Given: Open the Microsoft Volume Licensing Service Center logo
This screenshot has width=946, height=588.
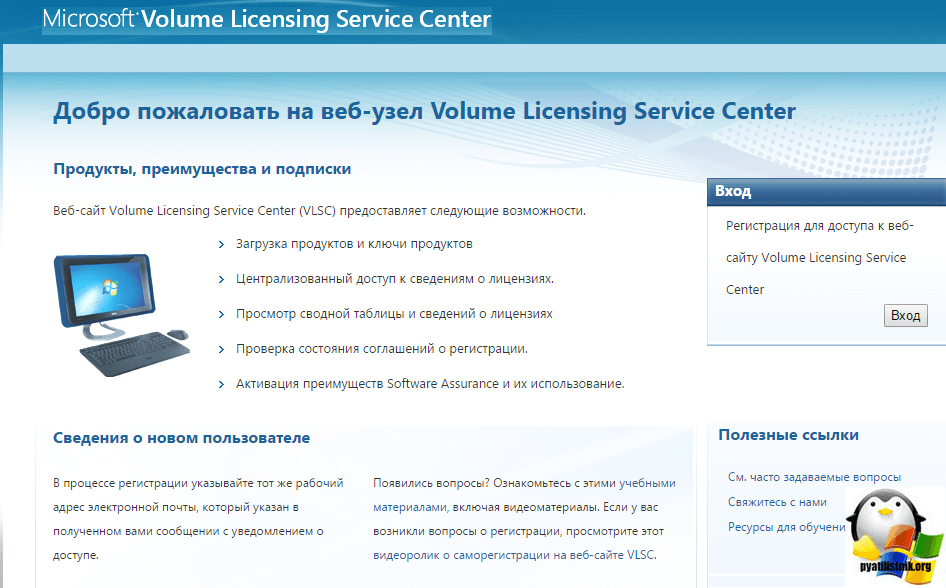Looking at the screenshot, I should tap(267, 19).
